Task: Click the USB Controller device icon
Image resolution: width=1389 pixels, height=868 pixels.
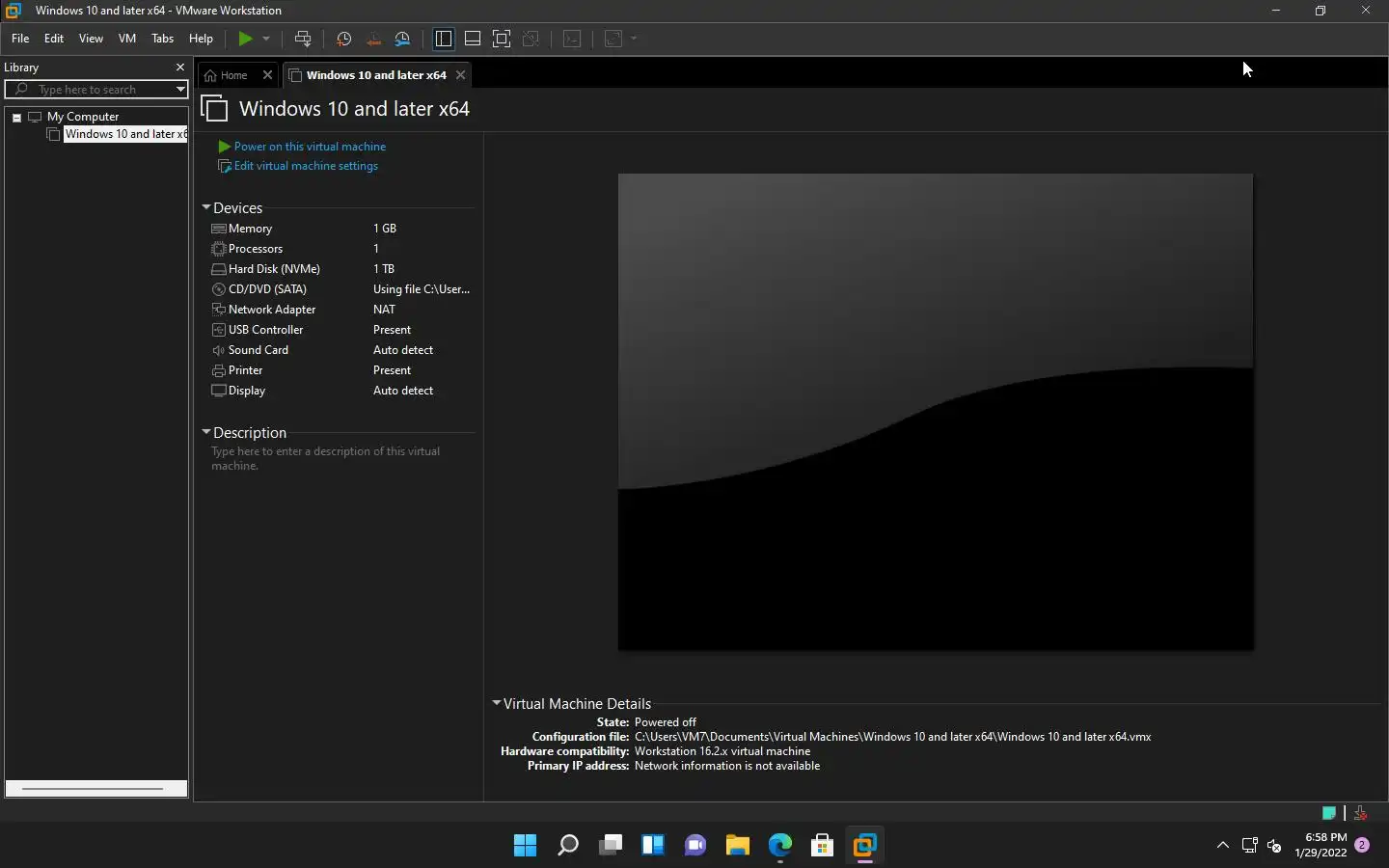Action: pos(219,330)
